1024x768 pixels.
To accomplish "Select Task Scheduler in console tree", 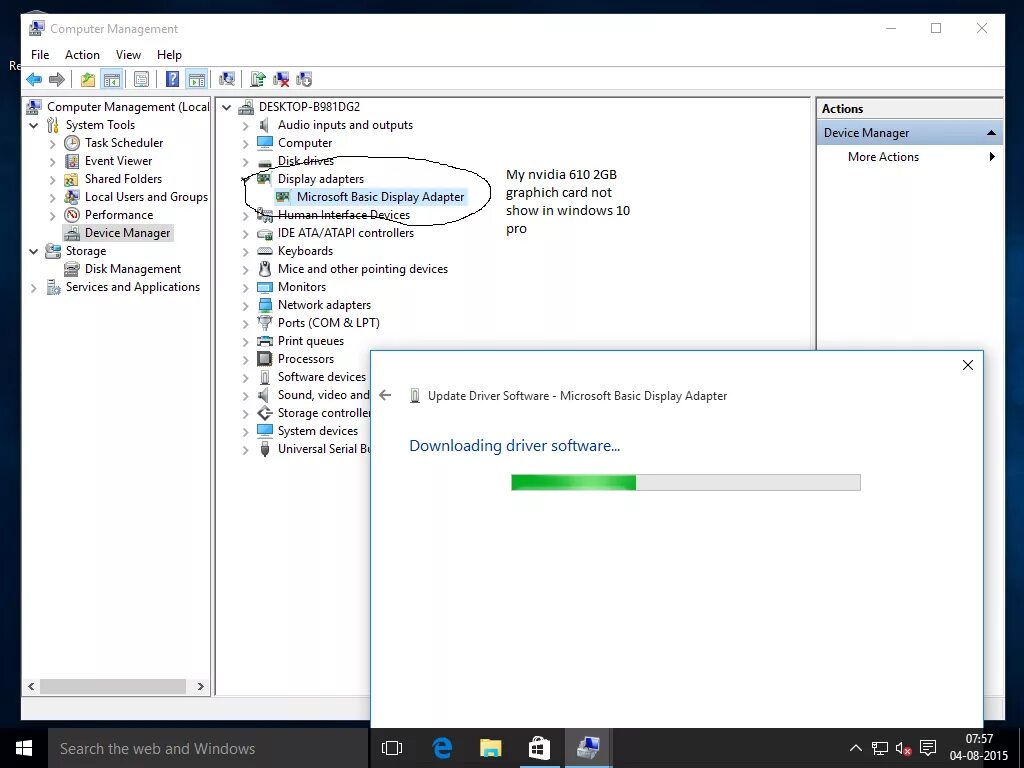I will 123,143.
